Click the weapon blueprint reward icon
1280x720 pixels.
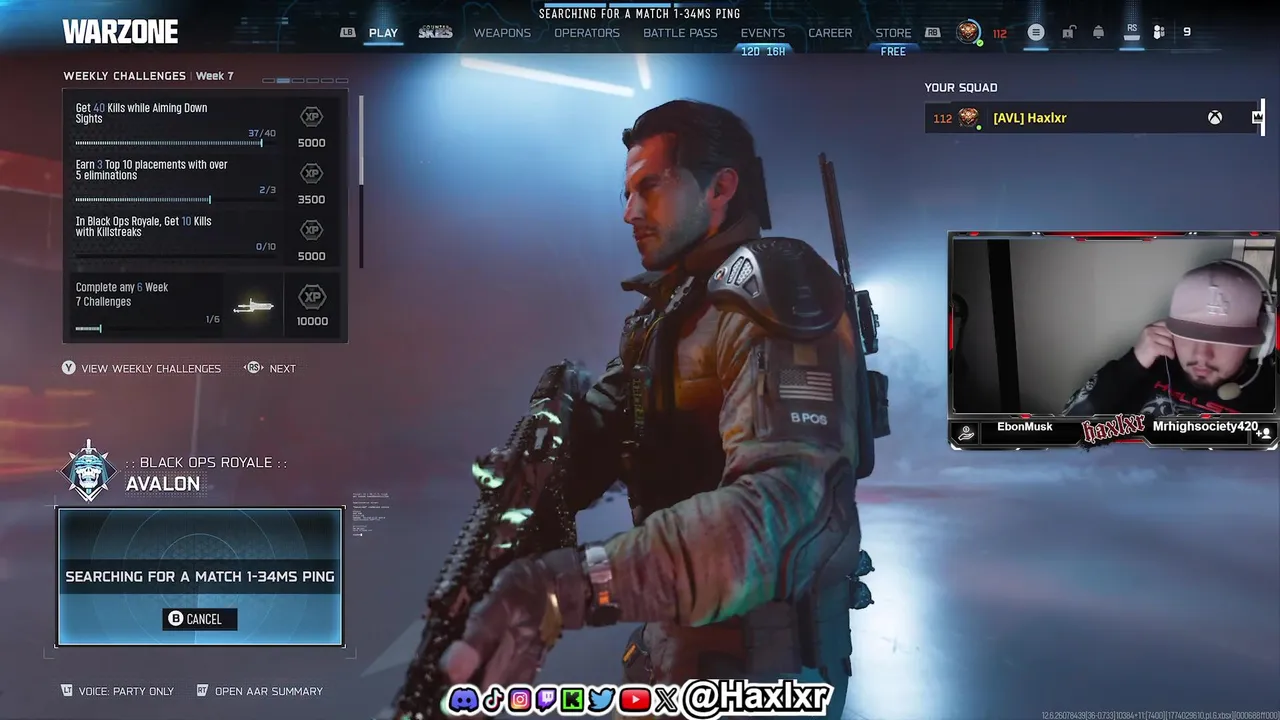253,306
